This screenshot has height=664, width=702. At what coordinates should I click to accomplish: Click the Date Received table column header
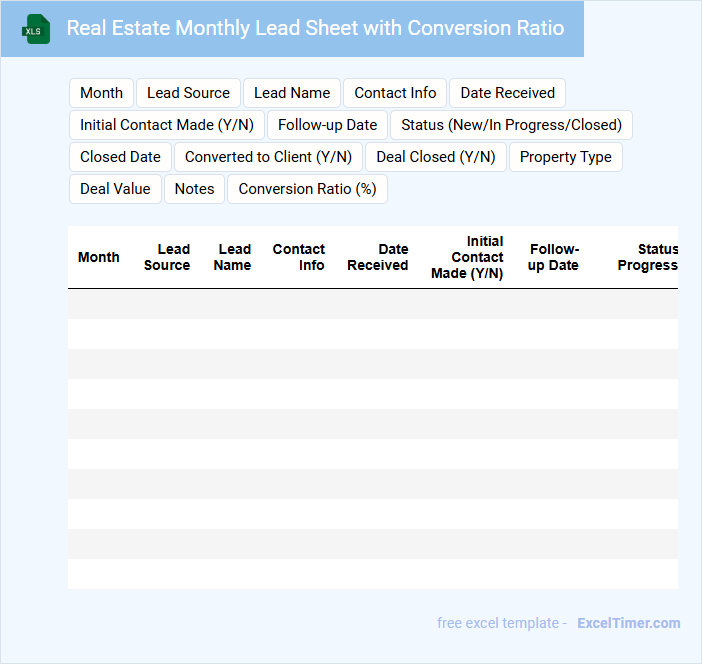click(x=378, y=257)
